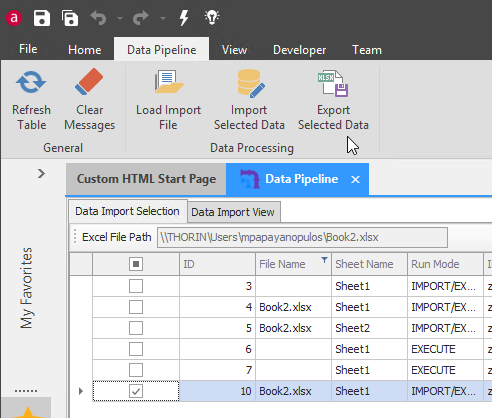Switch to Data Import View sub-tab
Viewport: 492px width, 418px height.
[x=233, y=212]
